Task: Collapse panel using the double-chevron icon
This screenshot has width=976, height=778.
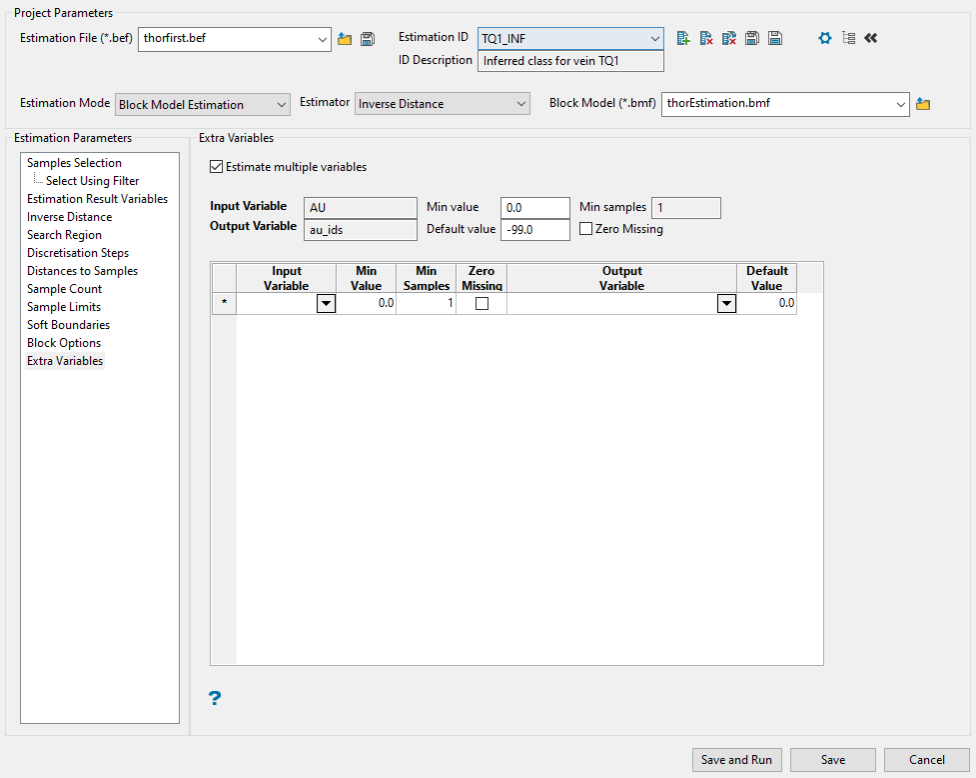Action: [x=870, y=38]
